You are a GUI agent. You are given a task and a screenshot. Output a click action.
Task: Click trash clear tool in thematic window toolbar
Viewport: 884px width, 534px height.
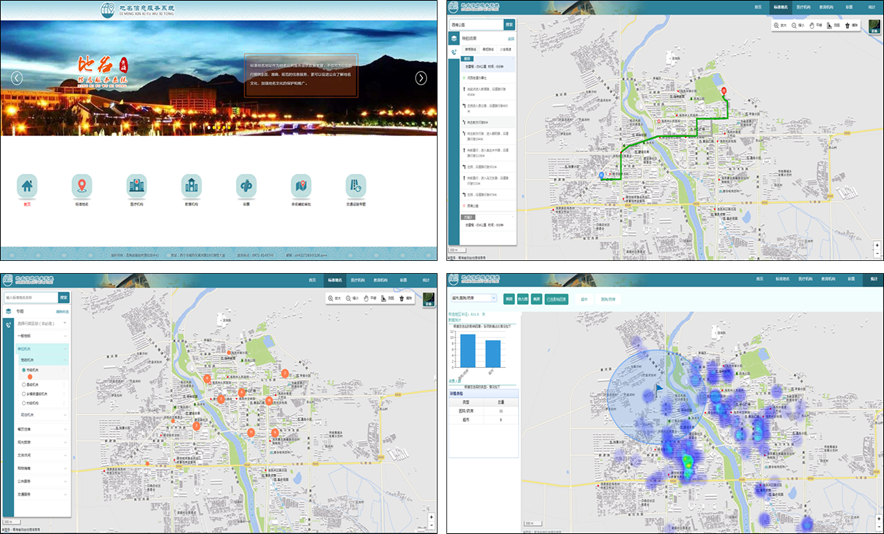(x=406, y=298)
